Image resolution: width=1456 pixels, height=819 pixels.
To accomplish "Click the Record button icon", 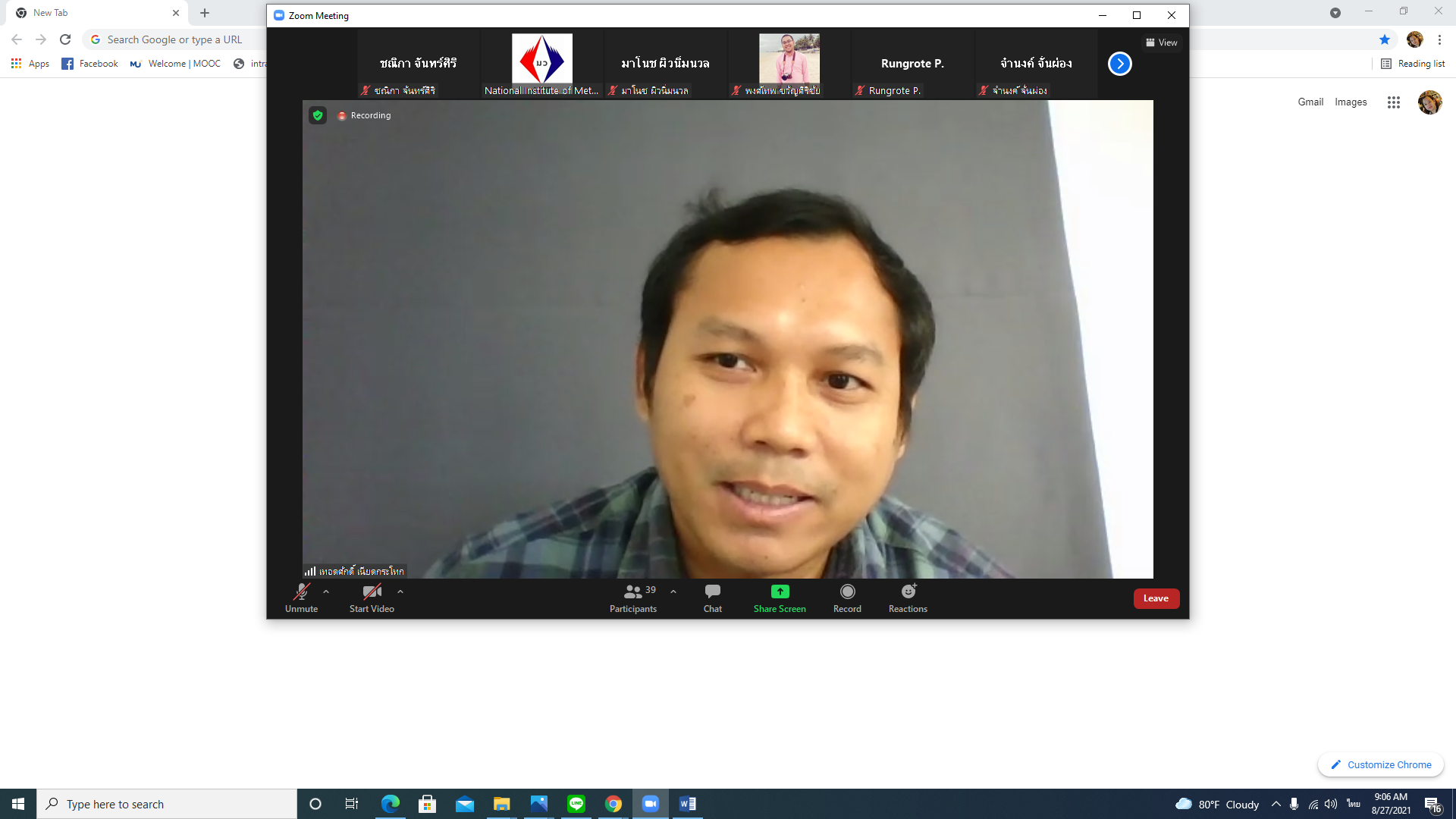I will coord(847,591).
